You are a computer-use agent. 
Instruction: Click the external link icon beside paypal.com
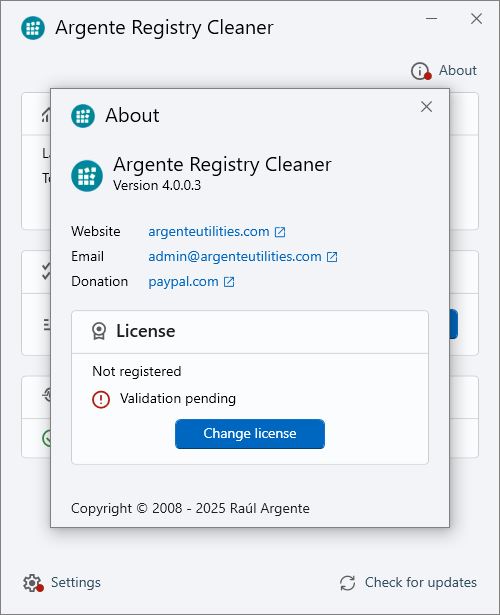(x=229, y=282)
